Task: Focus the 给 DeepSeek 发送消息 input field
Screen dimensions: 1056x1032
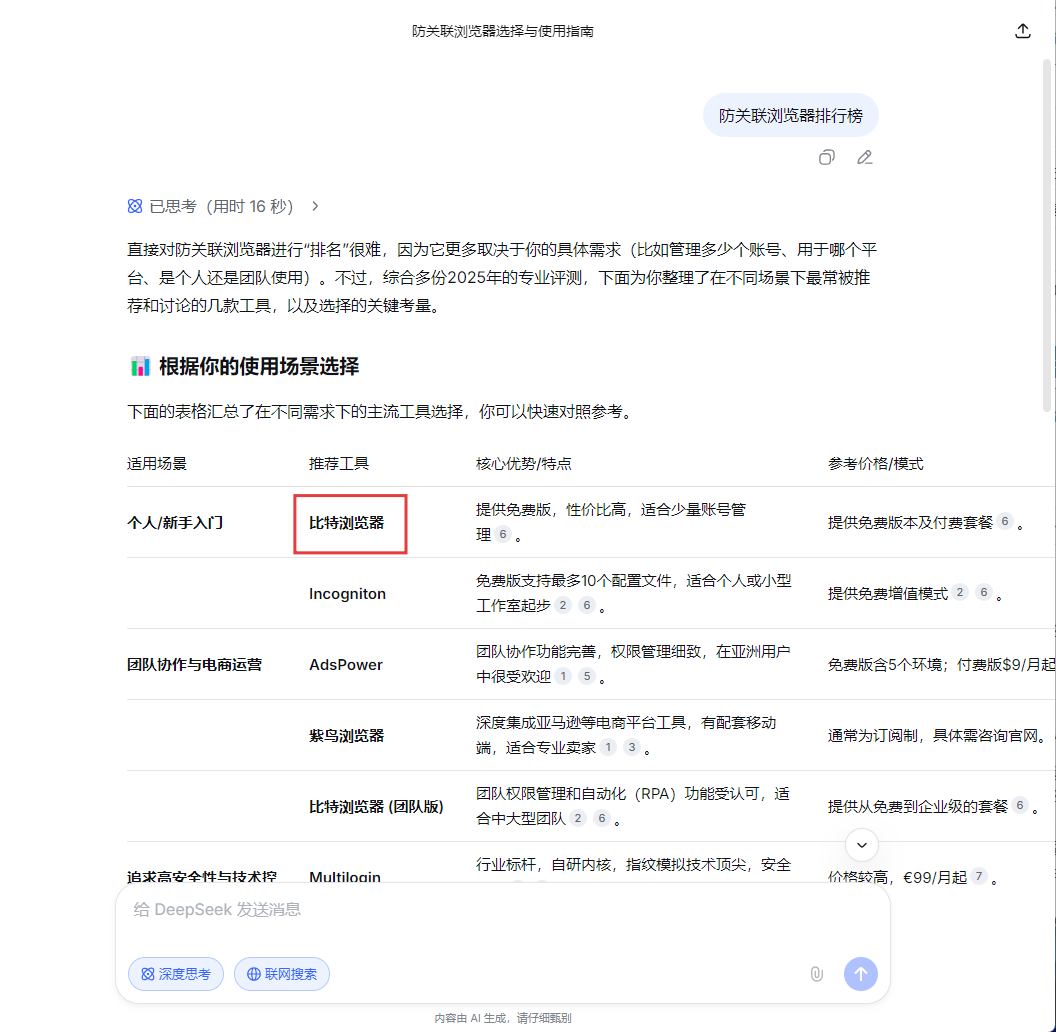Action: (x=500, y=910)
